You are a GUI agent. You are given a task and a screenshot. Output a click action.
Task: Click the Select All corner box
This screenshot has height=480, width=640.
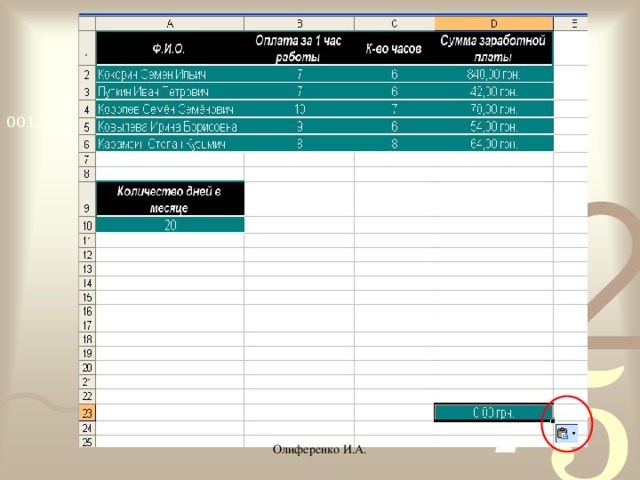coord(87,24)
